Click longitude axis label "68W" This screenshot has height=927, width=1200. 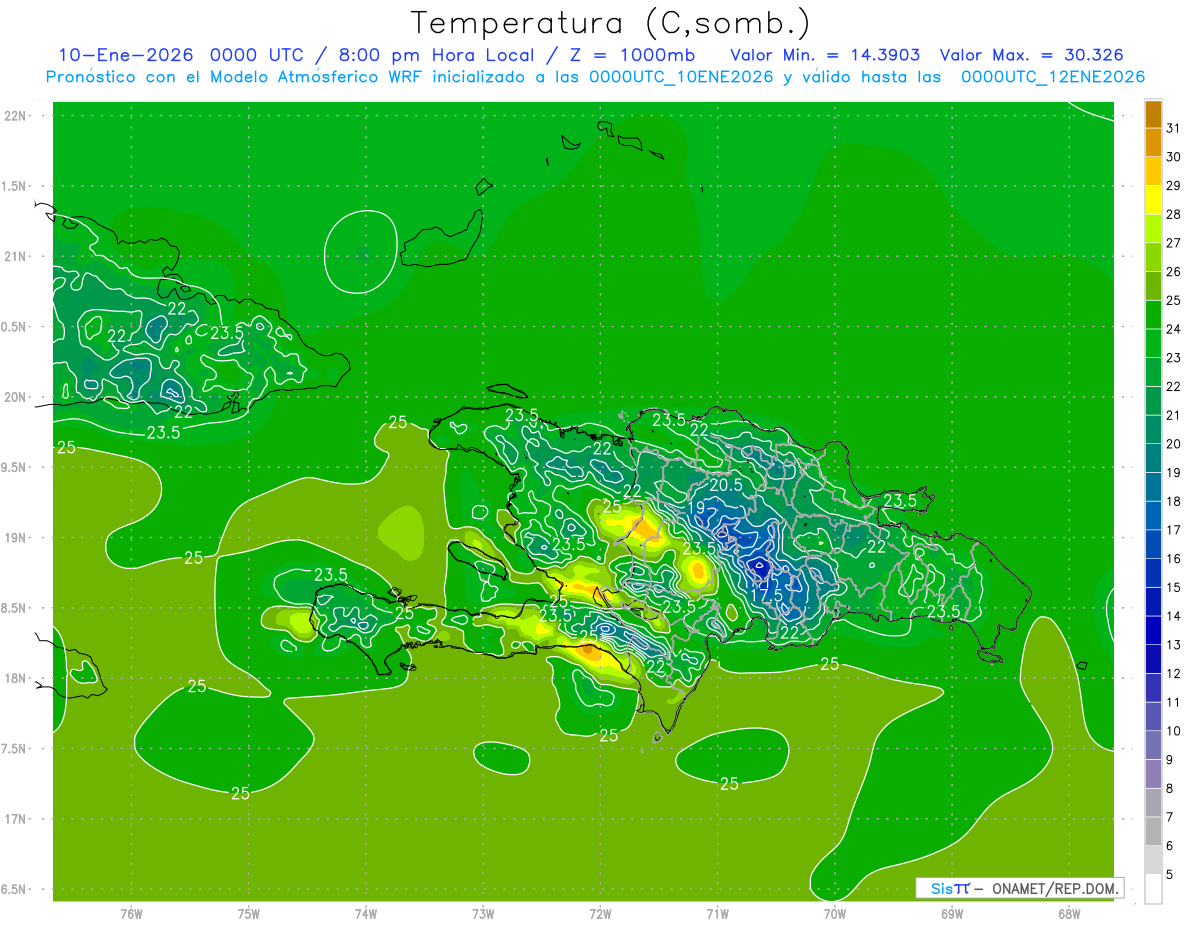coord(1069,913)
